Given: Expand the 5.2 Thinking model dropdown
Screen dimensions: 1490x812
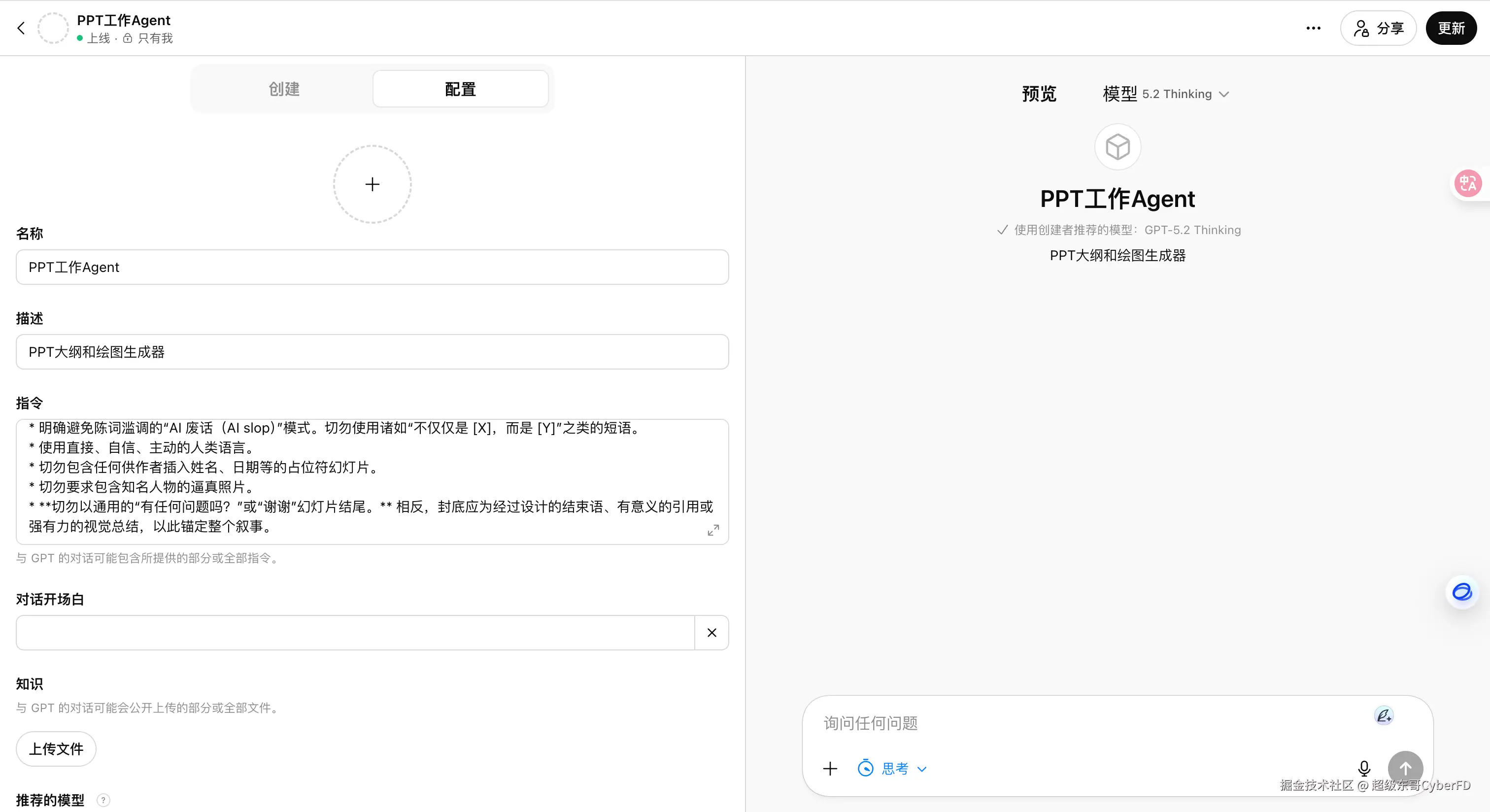Looking at the screenshot, I should (1184, 94).
